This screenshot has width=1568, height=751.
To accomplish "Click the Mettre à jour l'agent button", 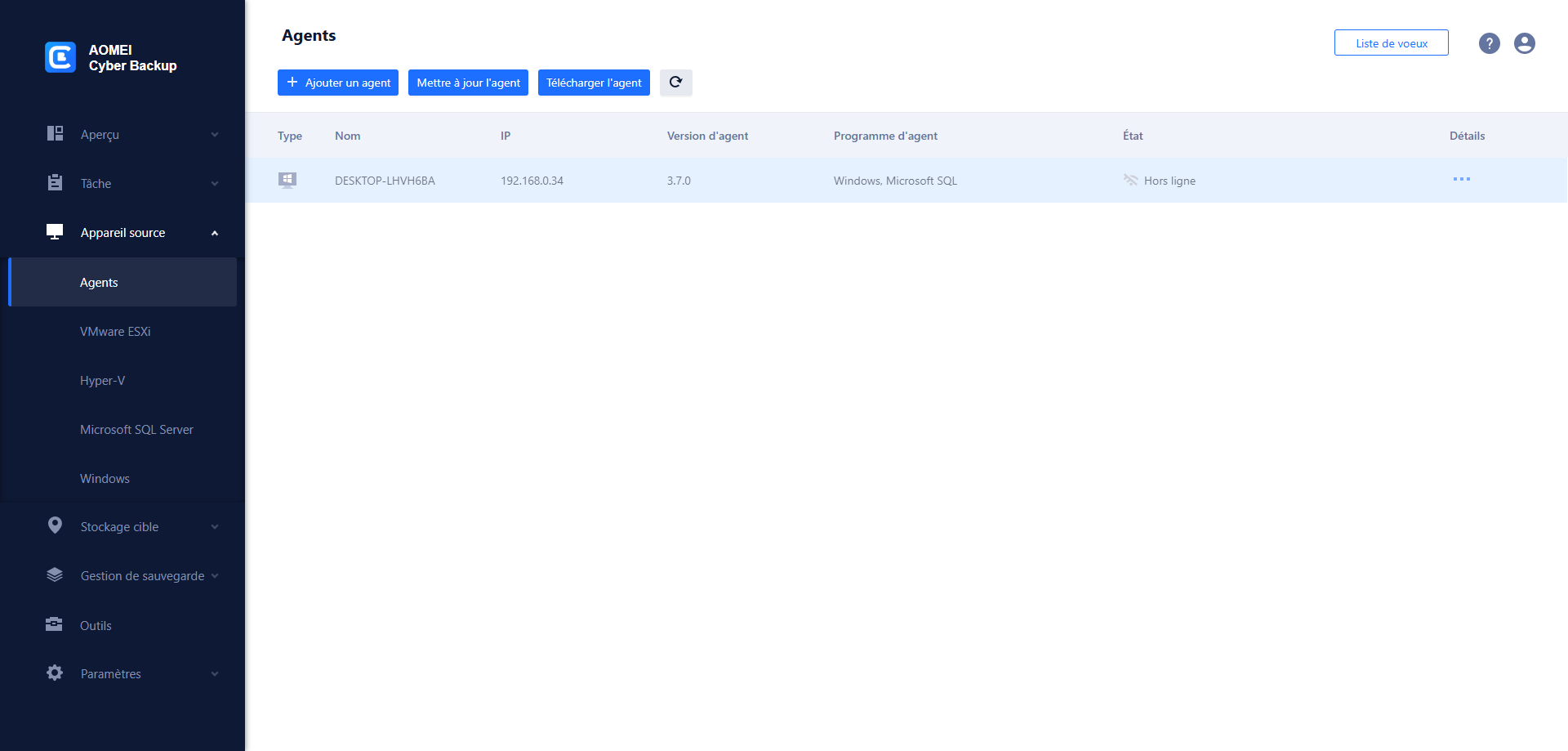I will [x=468, y=83].
